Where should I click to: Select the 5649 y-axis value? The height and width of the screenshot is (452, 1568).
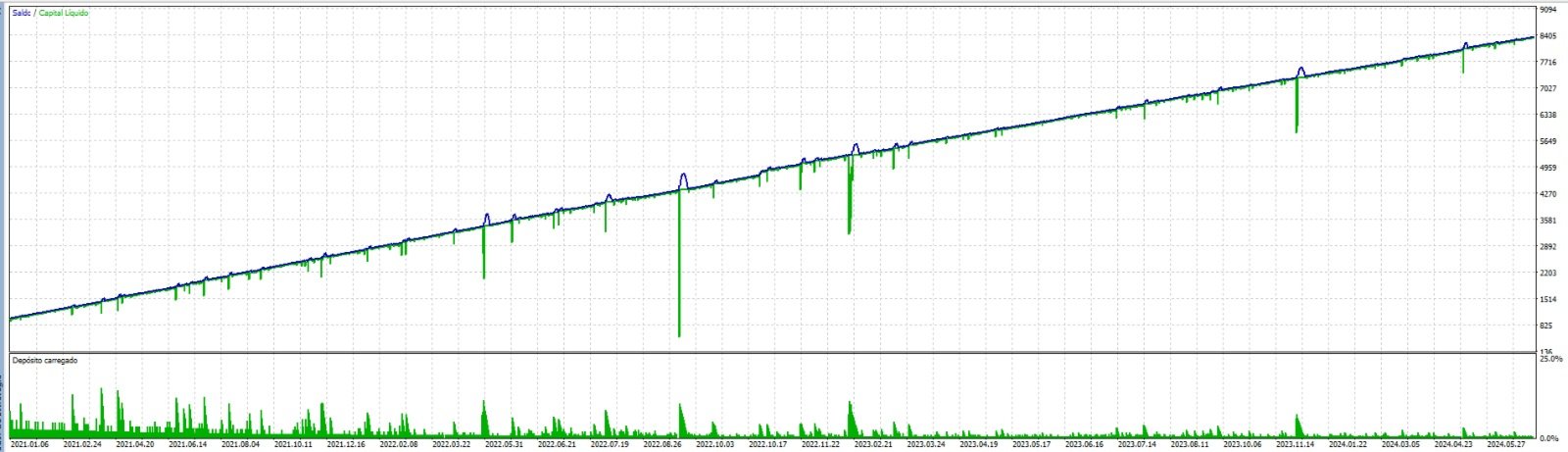tap(1548, 141)
